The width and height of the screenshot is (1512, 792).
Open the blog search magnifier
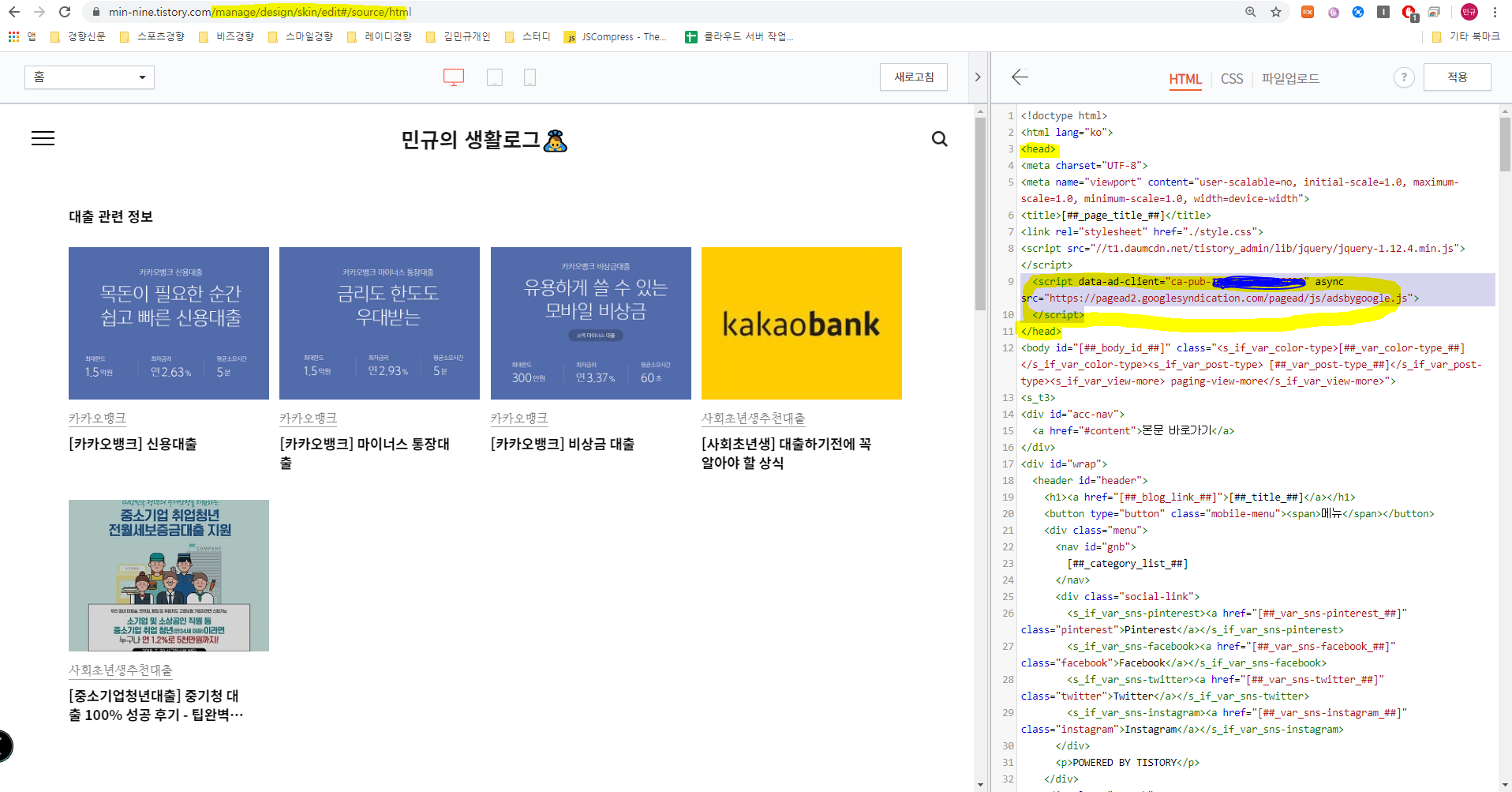[x=939, y=139]
